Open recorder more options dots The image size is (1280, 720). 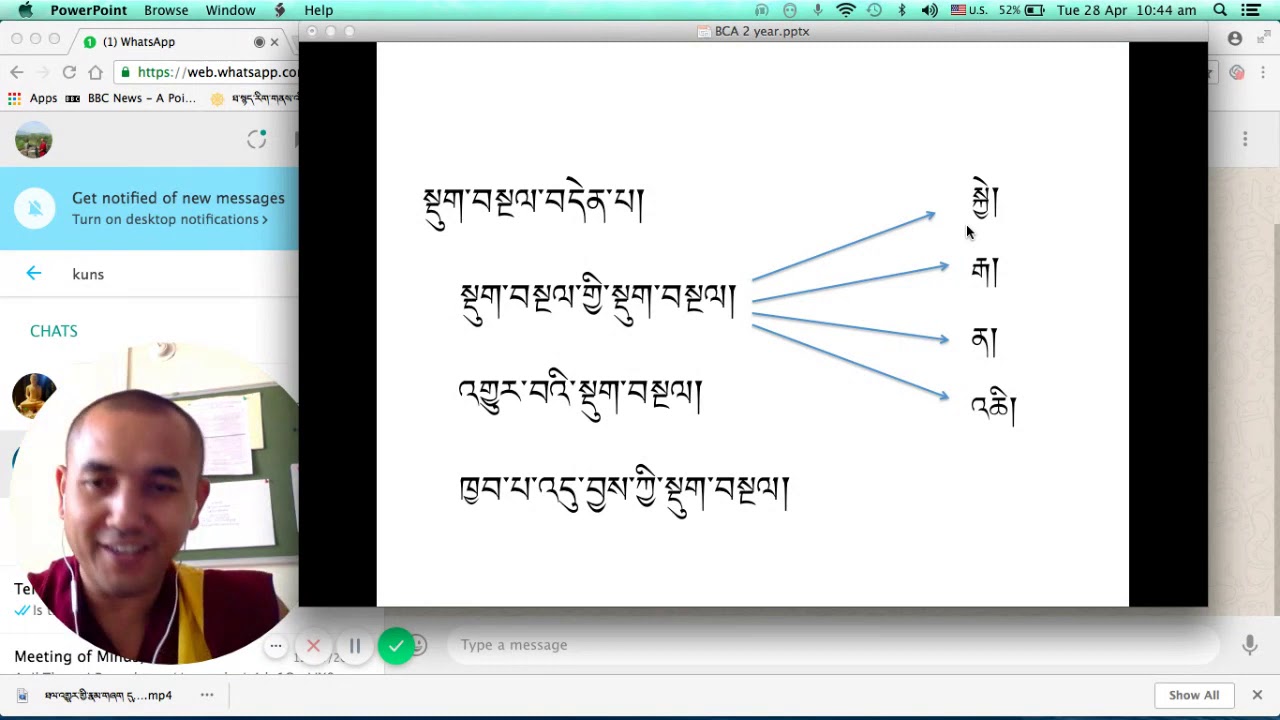276,646
